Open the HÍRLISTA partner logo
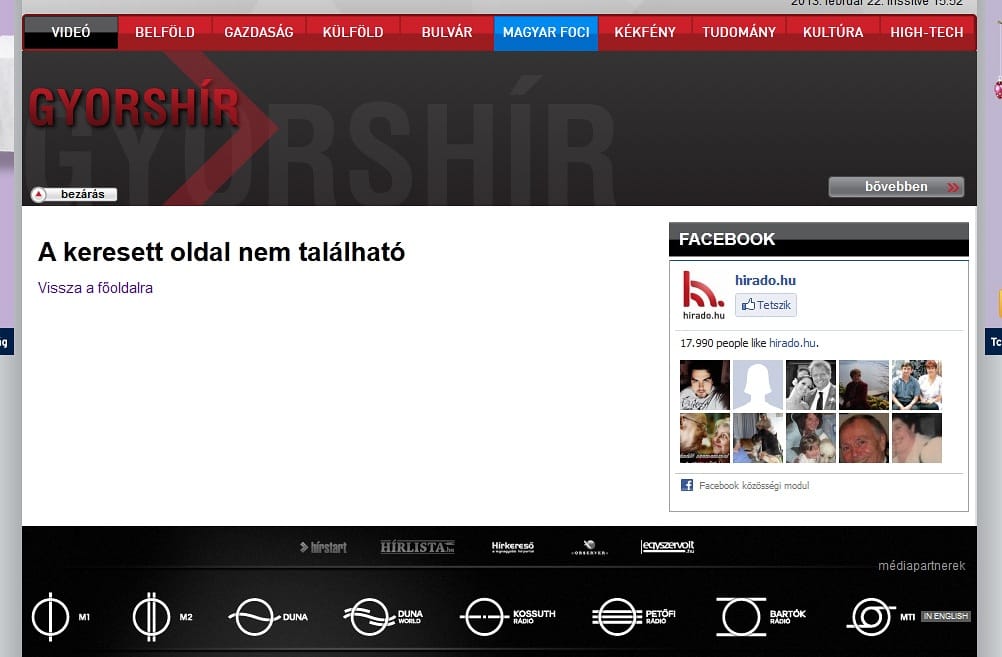The width and height of the screenshot is (1002, 657). (x=417, y=547)
